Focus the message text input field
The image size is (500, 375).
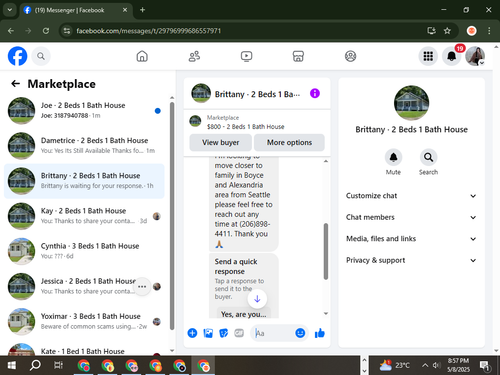click(x=273, y=333)
